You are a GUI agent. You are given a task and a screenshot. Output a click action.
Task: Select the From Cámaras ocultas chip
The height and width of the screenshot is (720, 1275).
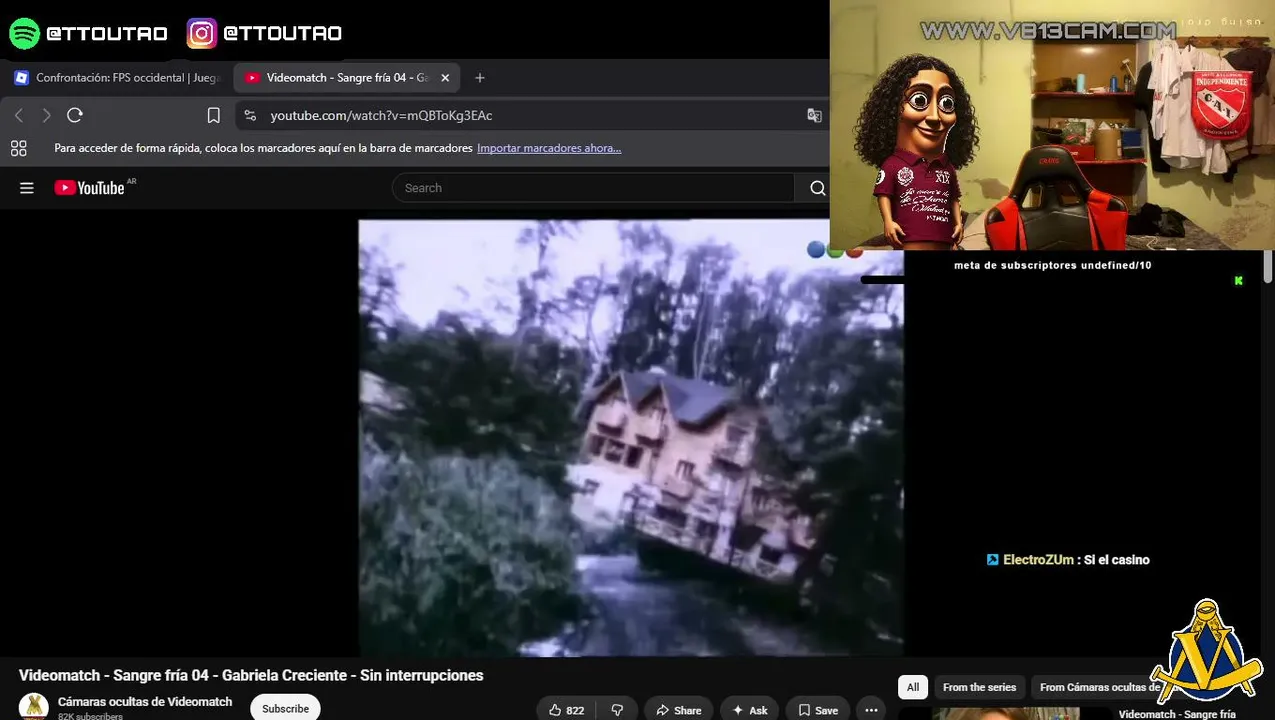click(1100, 687)
